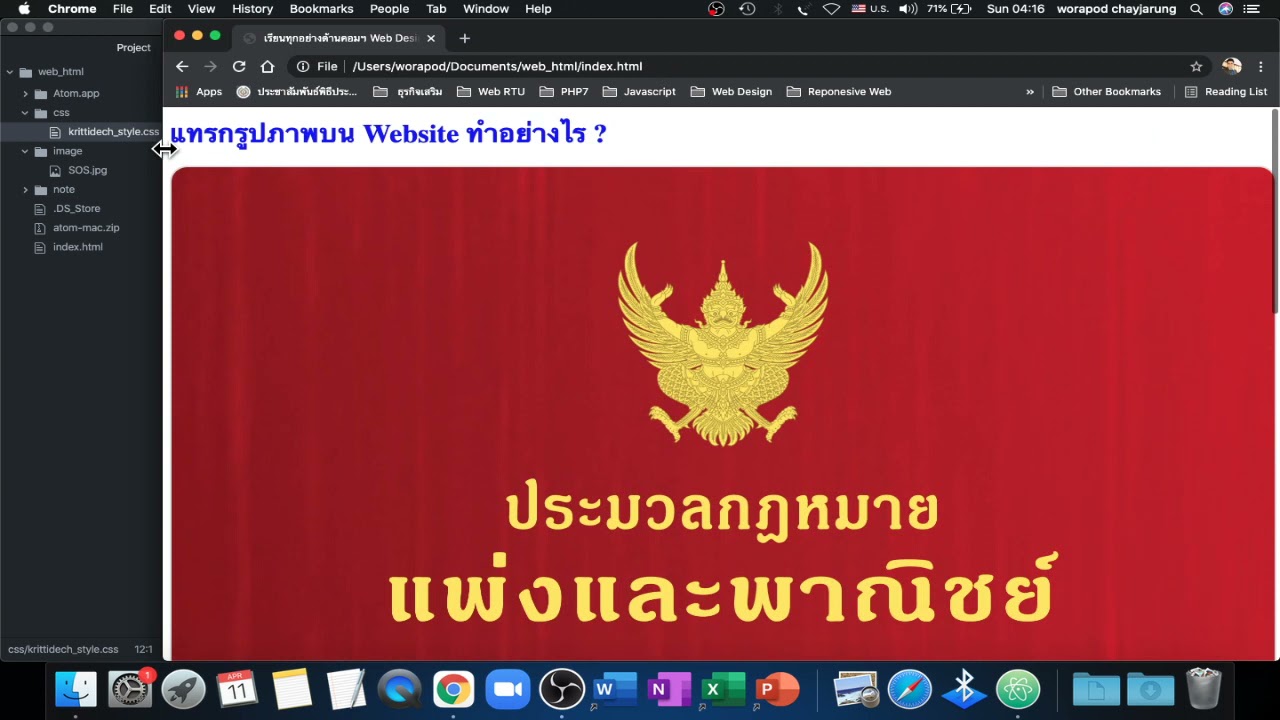Open the Downloads folder stack in Dock
The width and height of the screenshot is (1280, 720).
1150,689
